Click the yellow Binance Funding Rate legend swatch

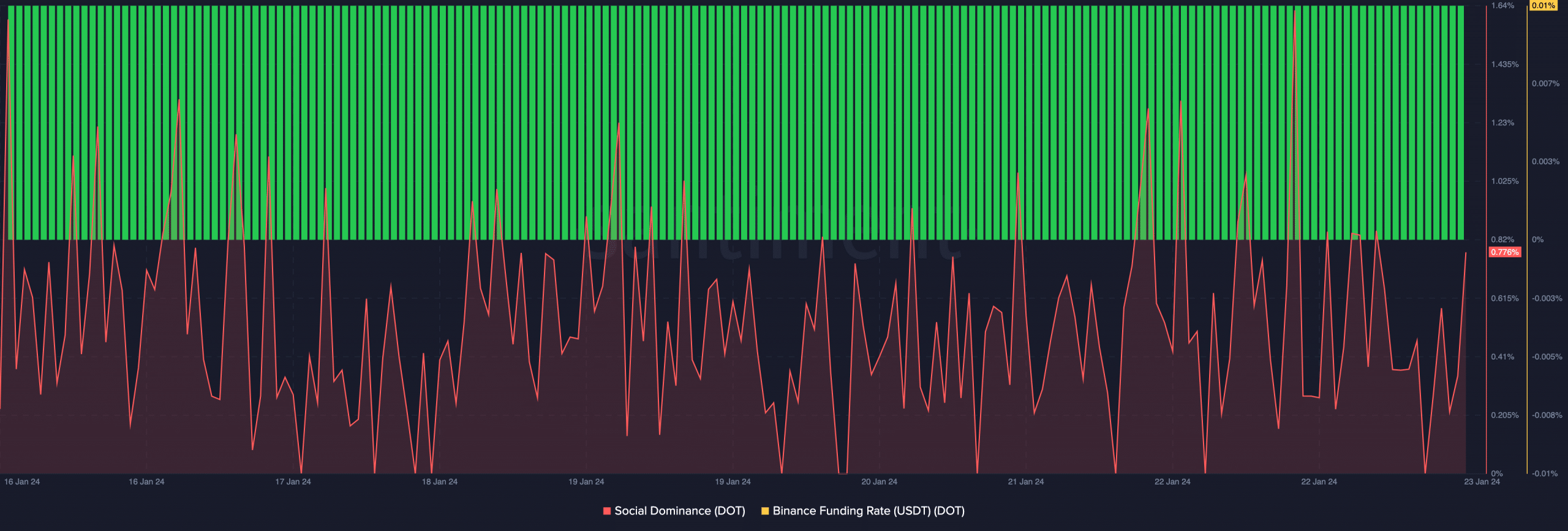click(x=765, y=511)
